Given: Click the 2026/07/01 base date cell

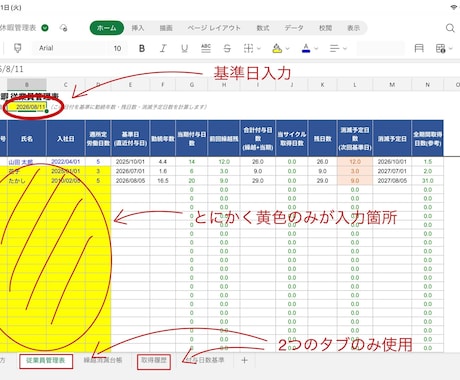Looking at the screenshot, I should (x=130, y=171).
